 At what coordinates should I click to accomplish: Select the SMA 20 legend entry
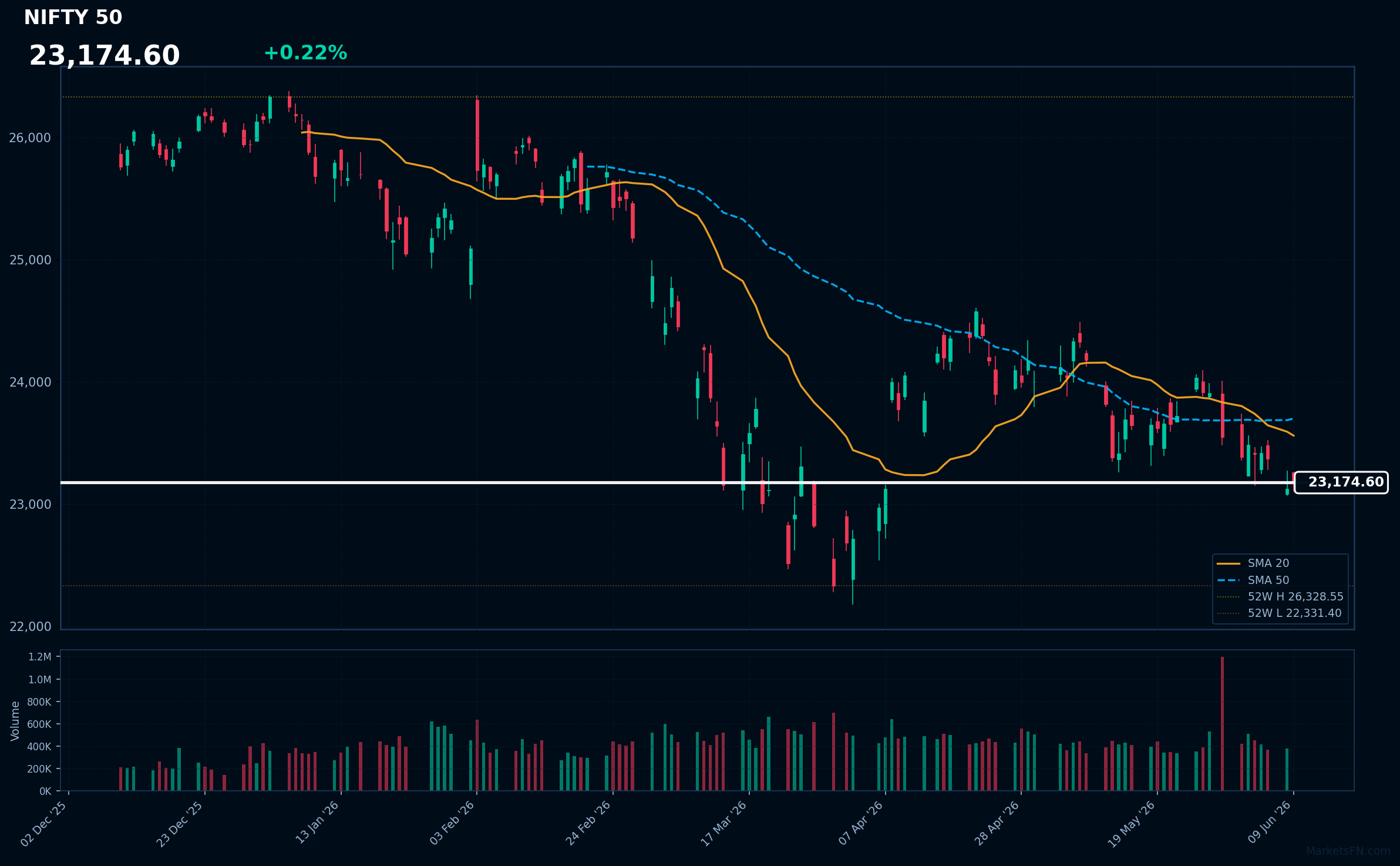pos(1253,563)
